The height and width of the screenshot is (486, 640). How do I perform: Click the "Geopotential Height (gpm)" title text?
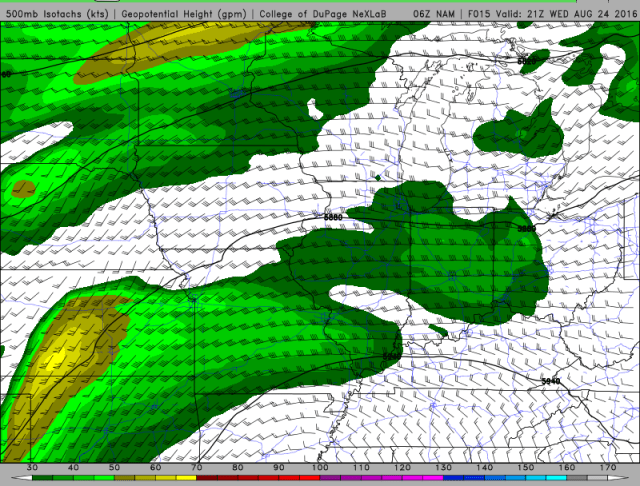[x=184, y=14]
